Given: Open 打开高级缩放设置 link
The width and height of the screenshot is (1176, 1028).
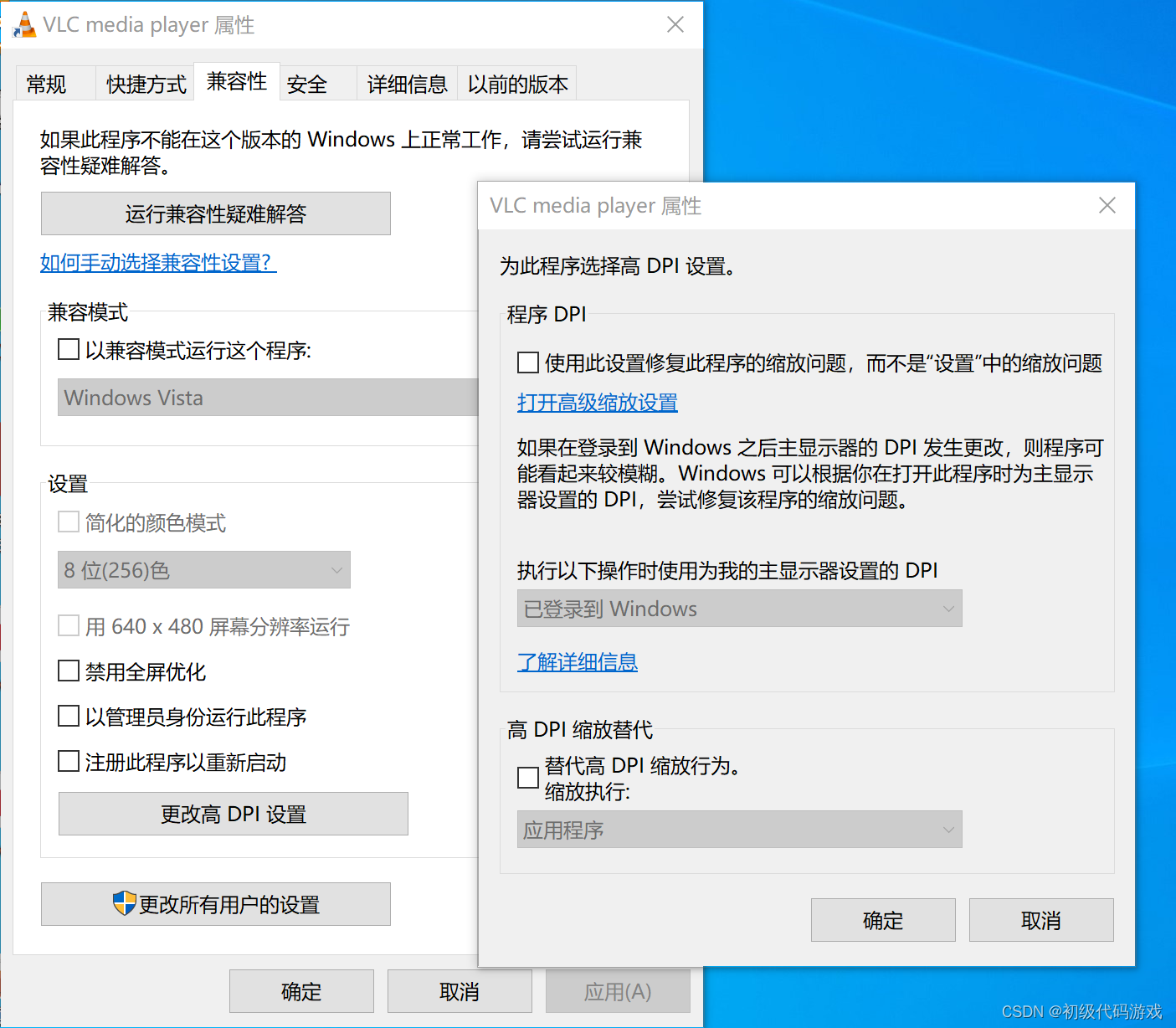Looking at the screenshot, I should [x=598, y=403].
